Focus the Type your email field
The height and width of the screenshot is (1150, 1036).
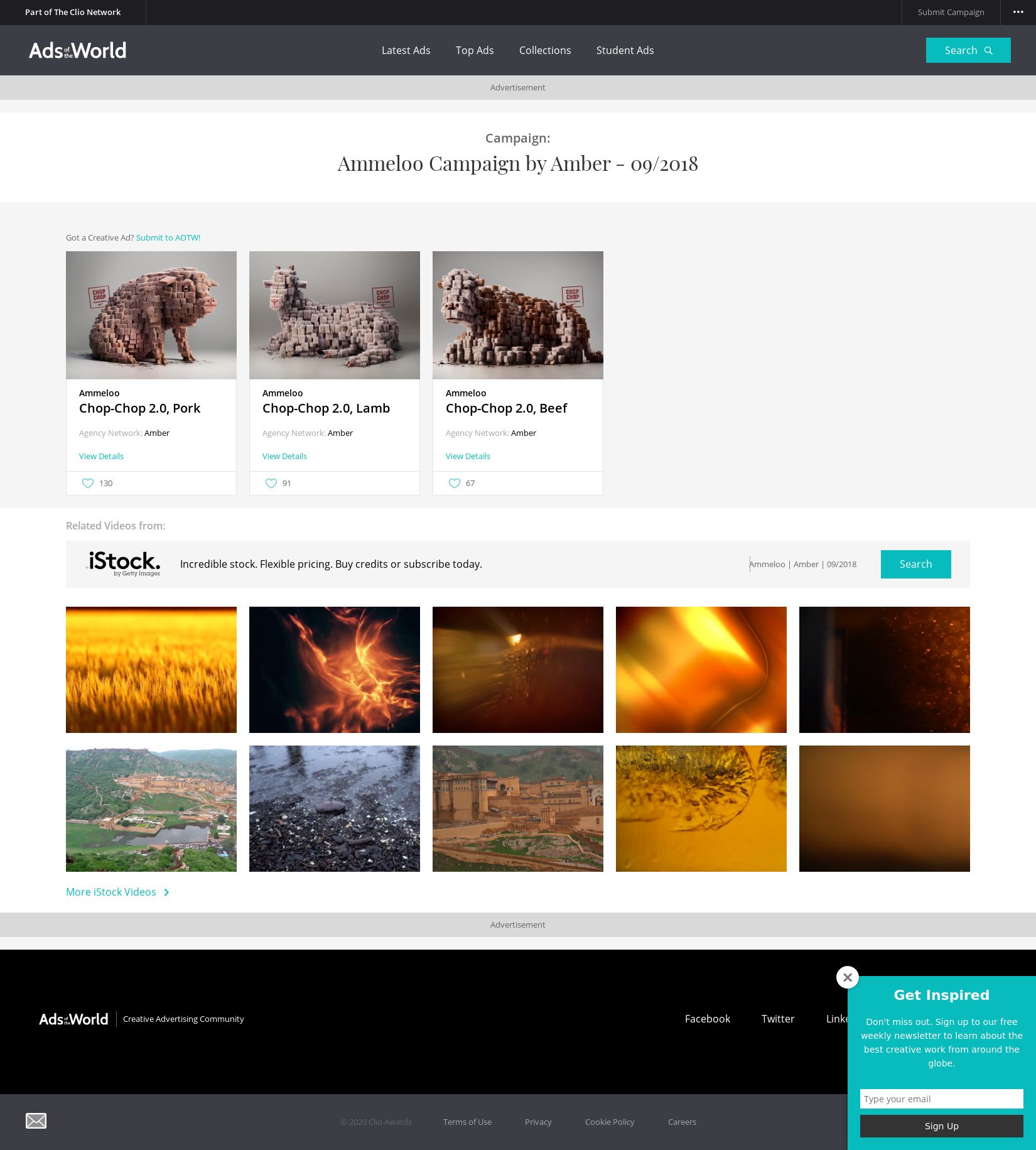[x=941, y=1098]
